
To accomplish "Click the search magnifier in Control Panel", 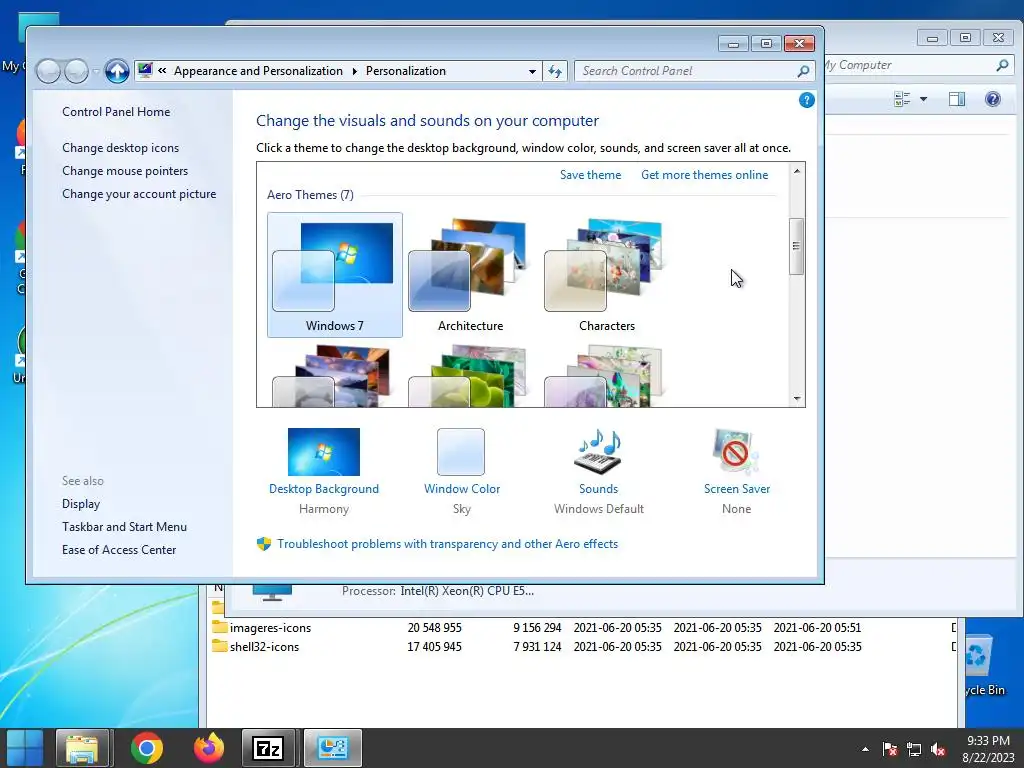I will pyautogui.click(x=803, y=71).
